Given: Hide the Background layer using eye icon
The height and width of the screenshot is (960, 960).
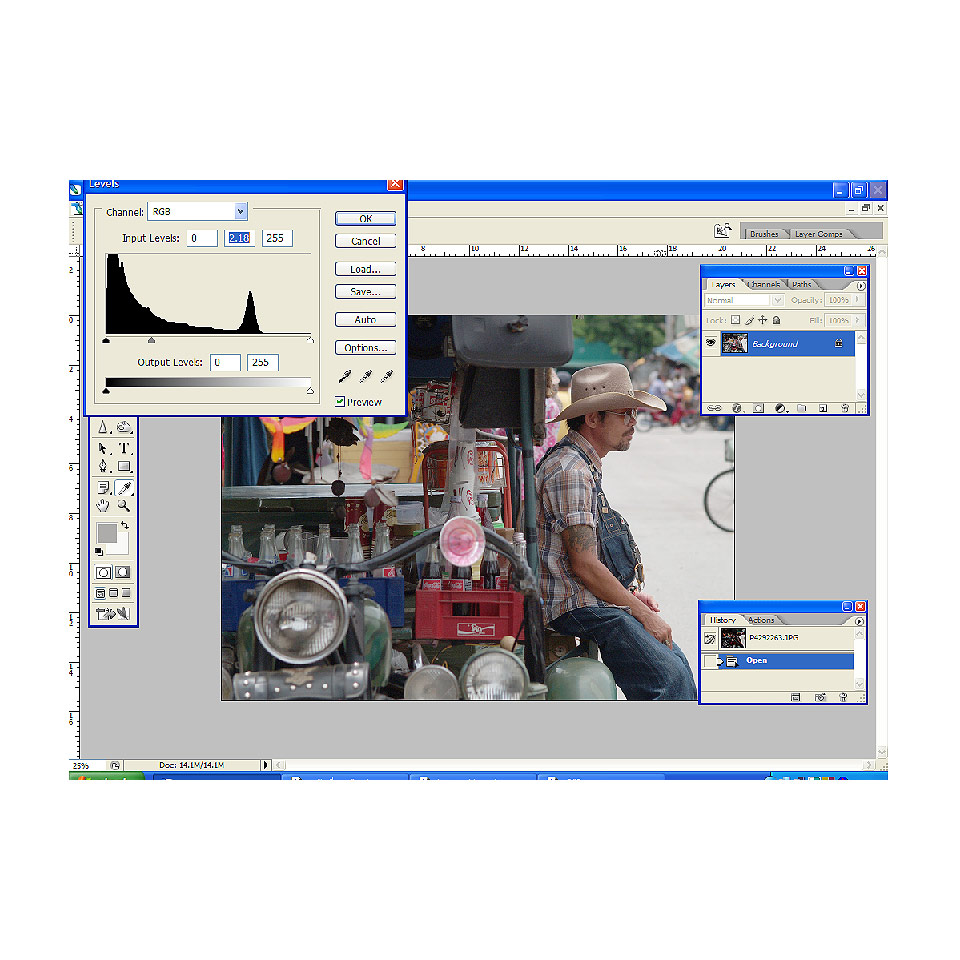Looking at the screenshot, I should pyautogui.click(x=712, y=343).
